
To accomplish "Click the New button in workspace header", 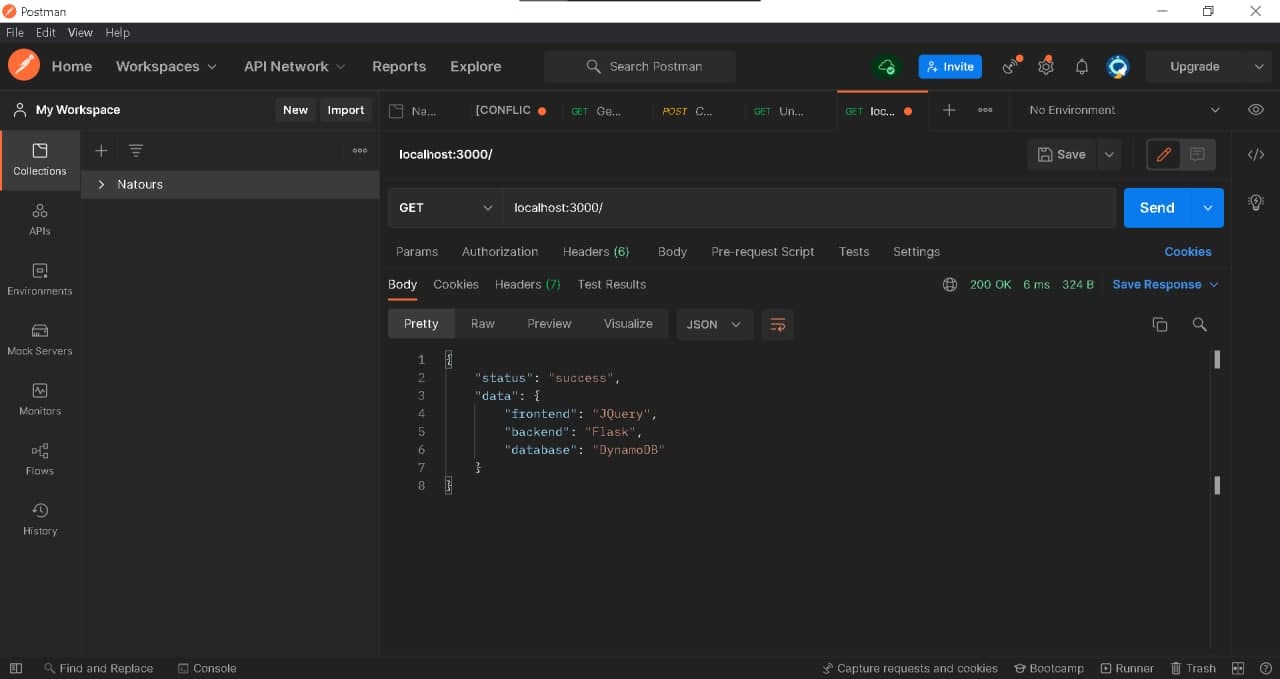I will click(x=296, y=110).
